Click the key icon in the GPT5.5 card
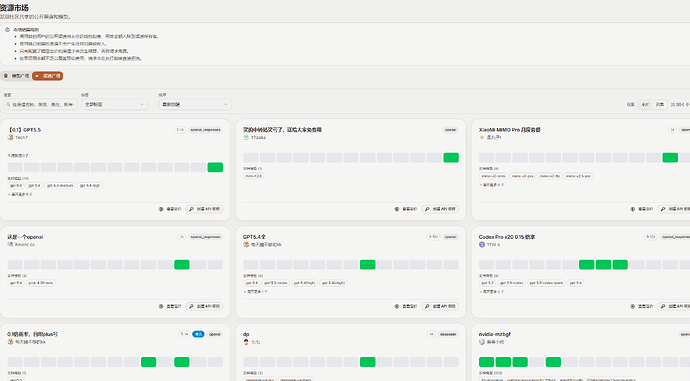Image resolution: width=690 pixels, height=381 pixels. (x=191, y=209)
